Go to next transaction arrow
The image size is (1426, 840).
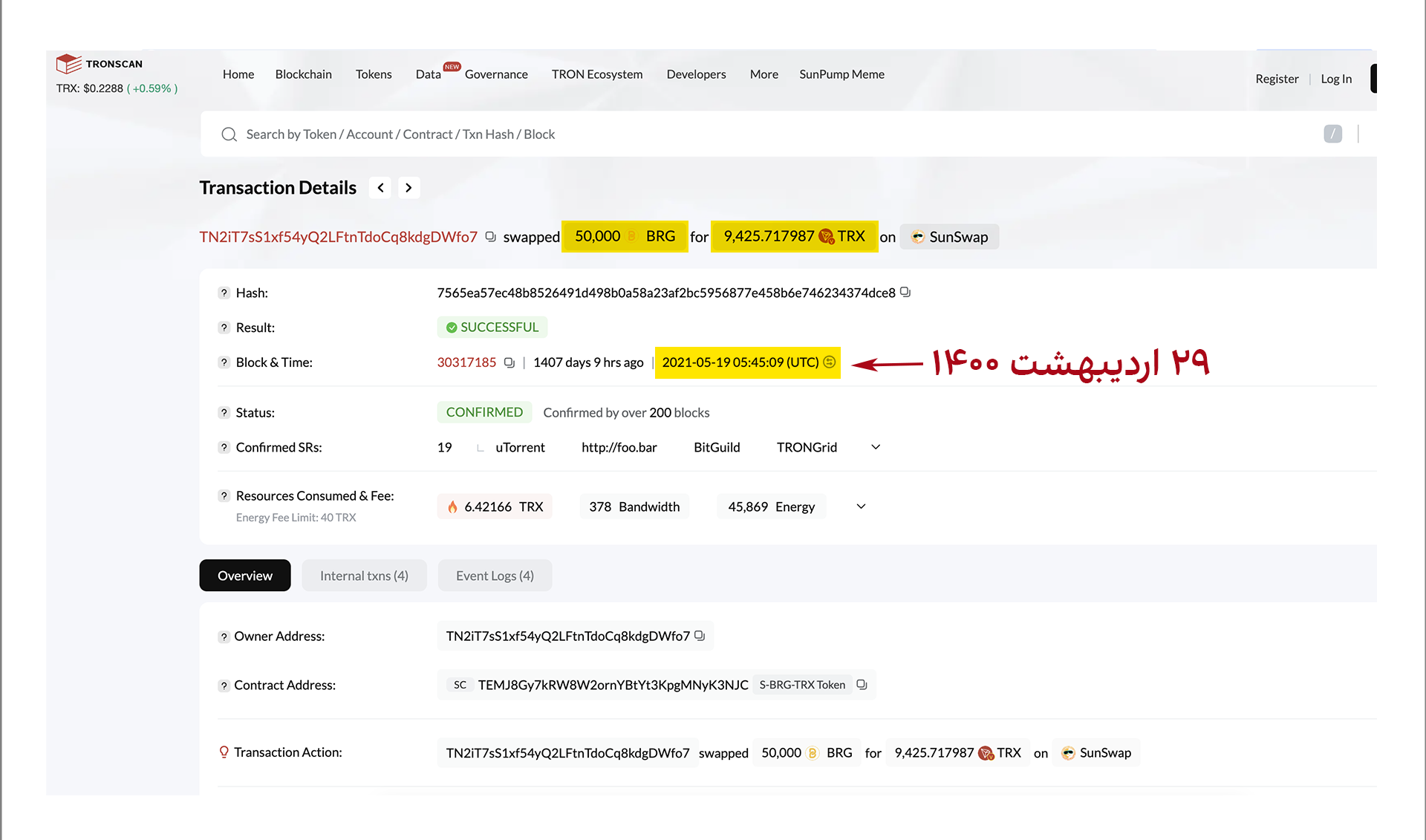(x=408, y=188)
